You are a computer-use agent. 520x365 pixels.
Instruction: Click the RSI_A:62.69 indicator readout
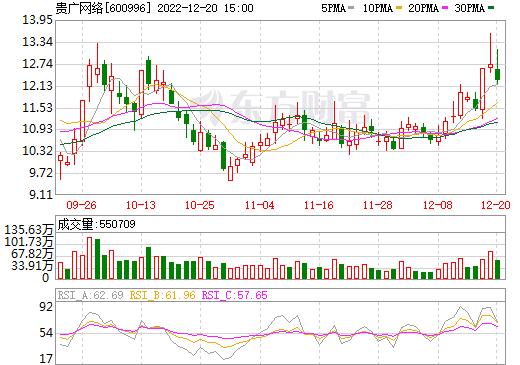coord(91,295)
